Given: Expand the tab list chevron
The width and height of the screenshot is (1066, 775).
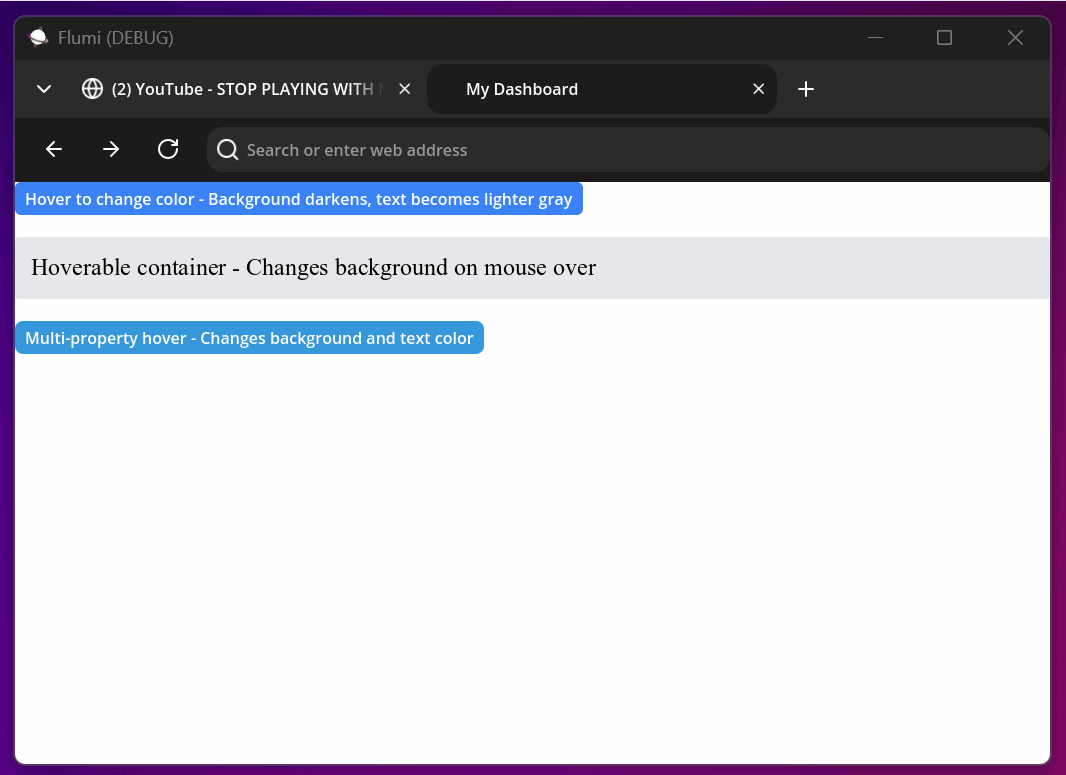Looking at the screenshot, I should coord(44,89).
